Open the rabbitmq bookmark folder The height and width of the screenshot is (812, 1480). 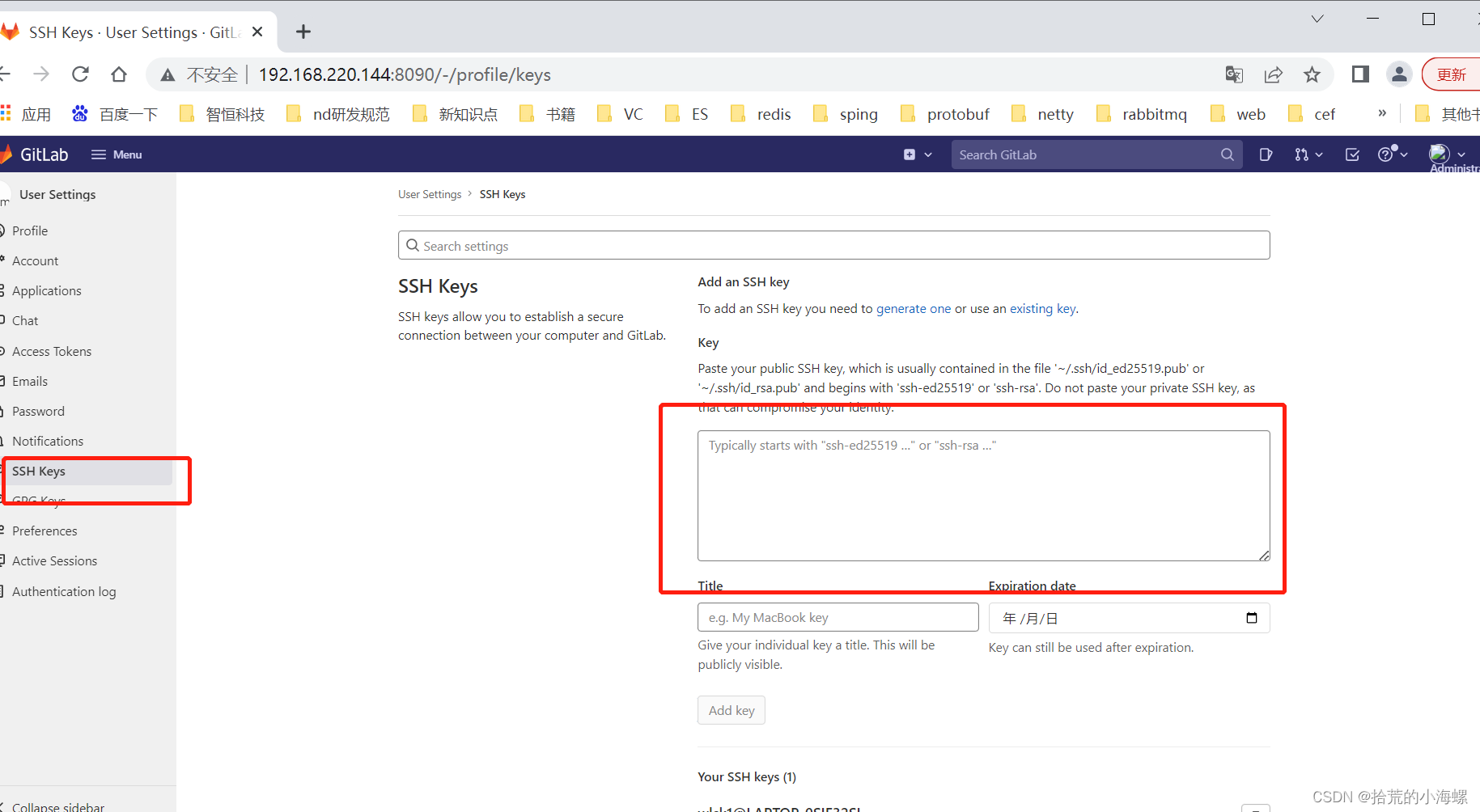tap(1142, 114)
